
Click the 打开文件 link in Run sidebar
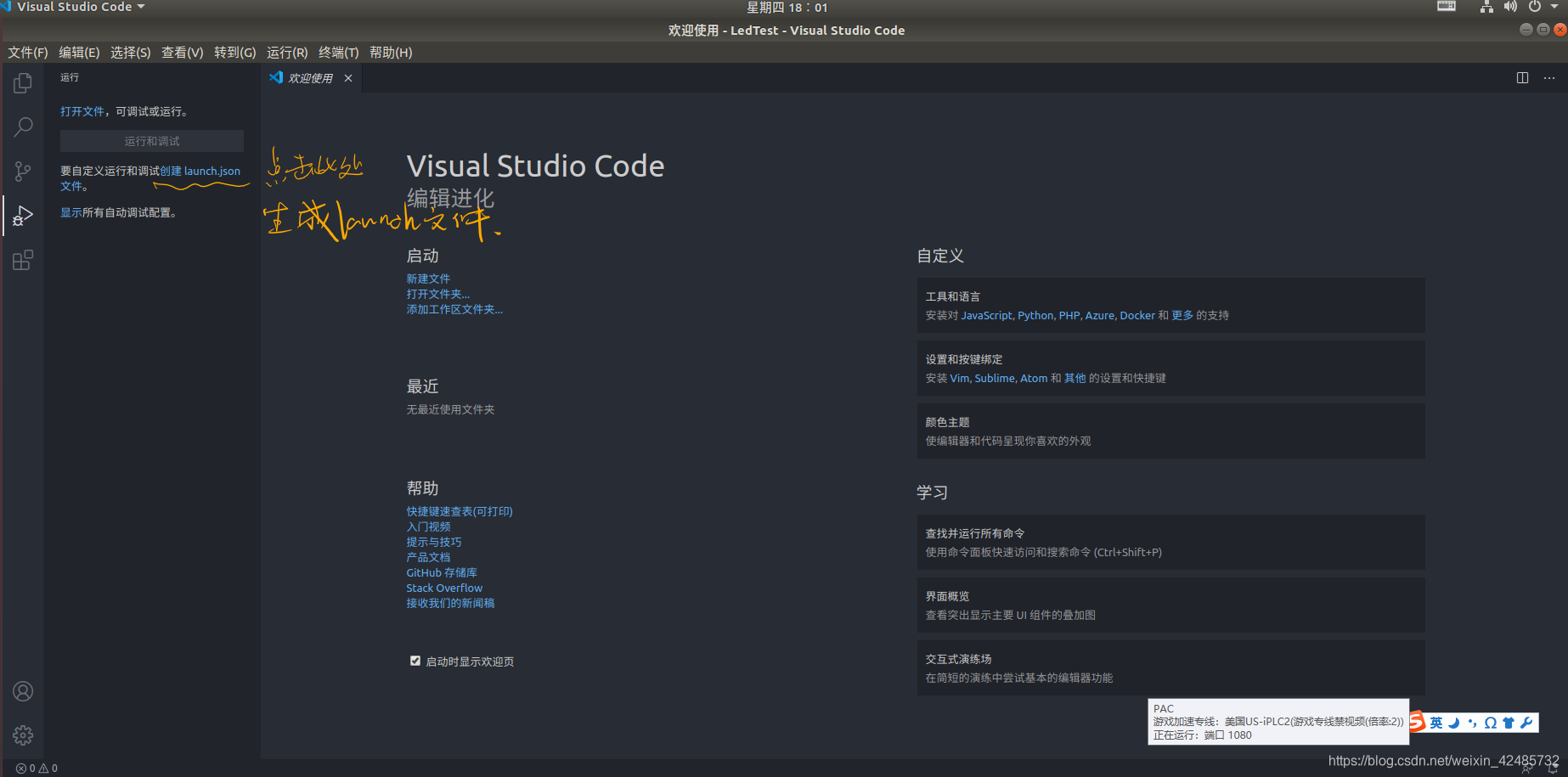pyautogui.click(x=82, y=111)
